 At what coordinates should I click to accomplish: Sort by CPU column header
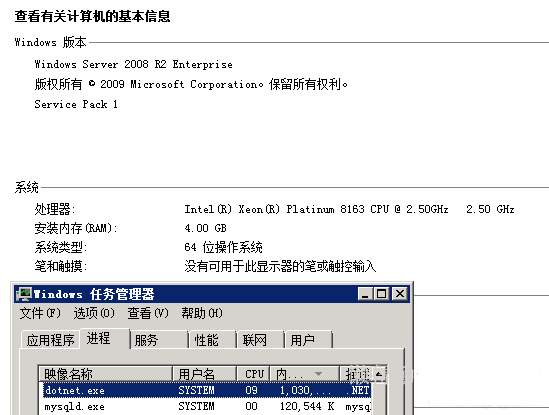coord(253,374)
